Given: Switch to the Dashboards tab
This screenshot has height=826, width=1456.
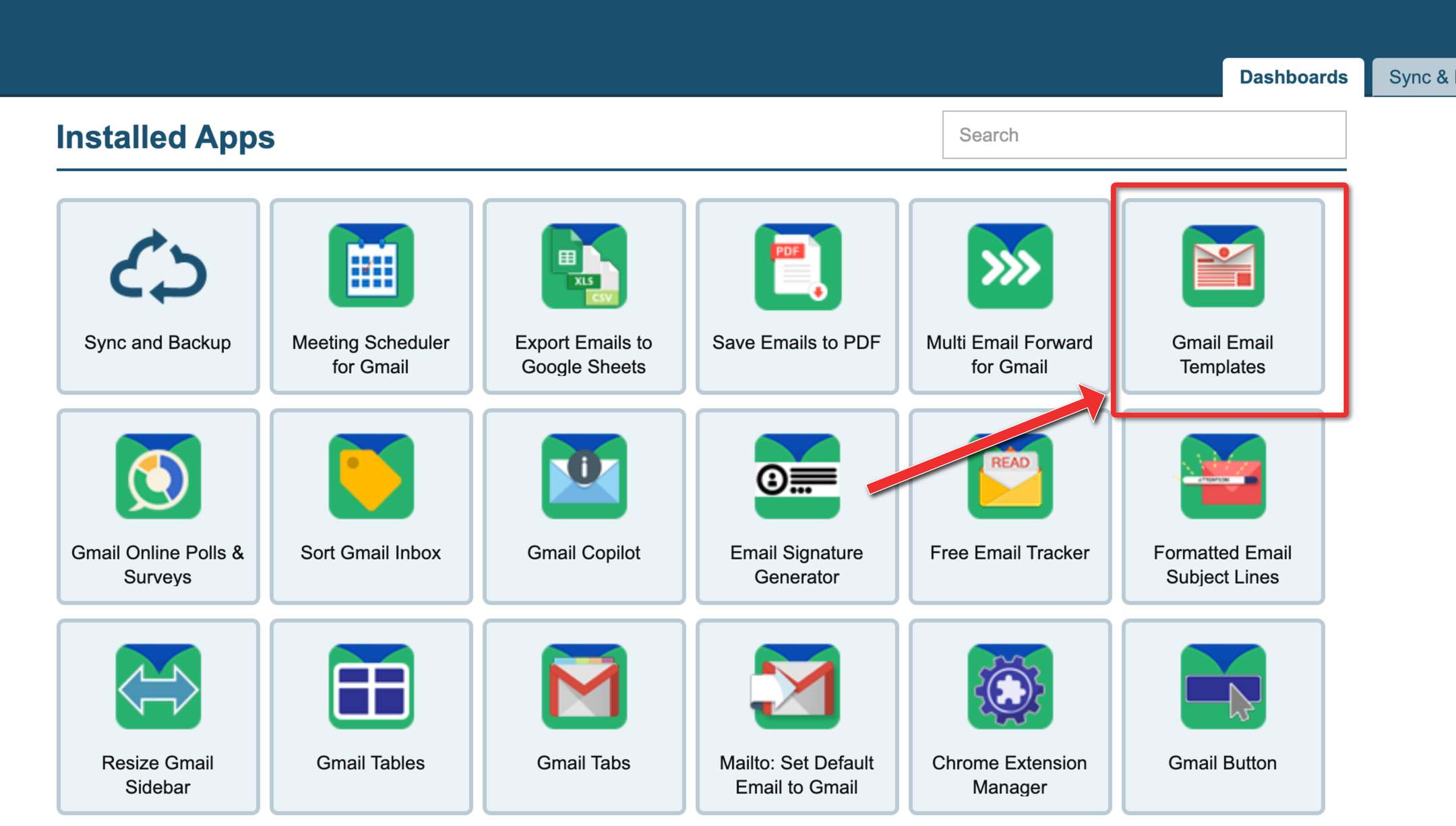Looking at the screenshot, I should pos(1294,77).
